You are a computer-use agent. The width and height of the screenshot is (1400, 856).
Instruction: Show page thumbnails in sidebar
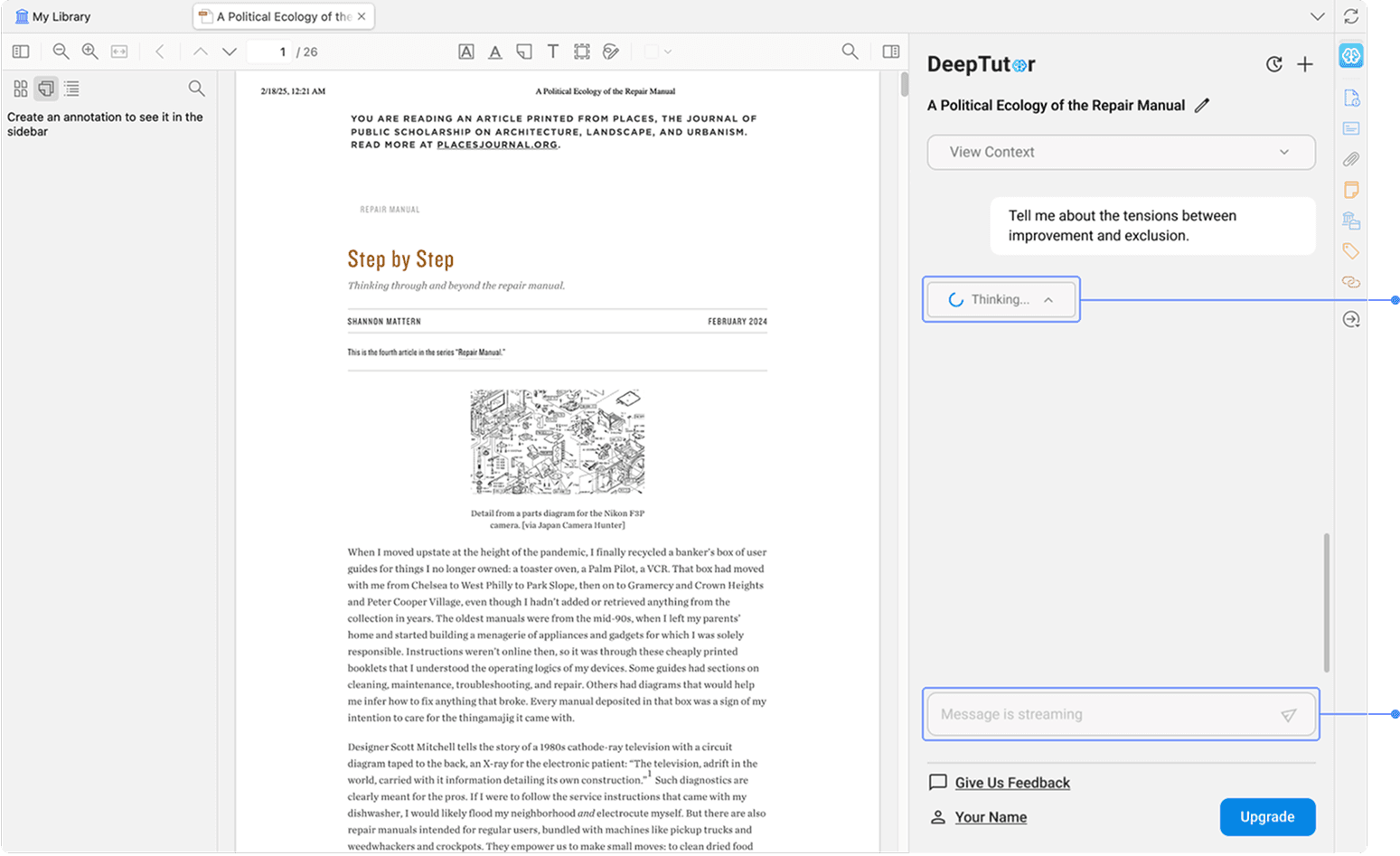(21, 88)
